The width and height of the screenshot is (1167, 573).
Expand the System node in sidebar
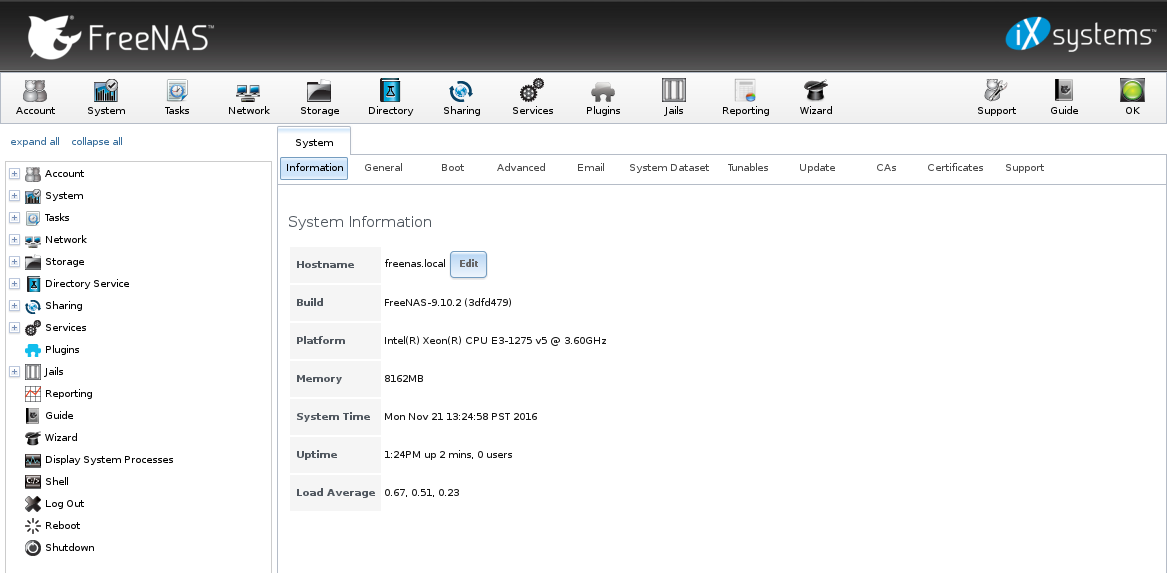pyautogui.click(x=14, y=196)
